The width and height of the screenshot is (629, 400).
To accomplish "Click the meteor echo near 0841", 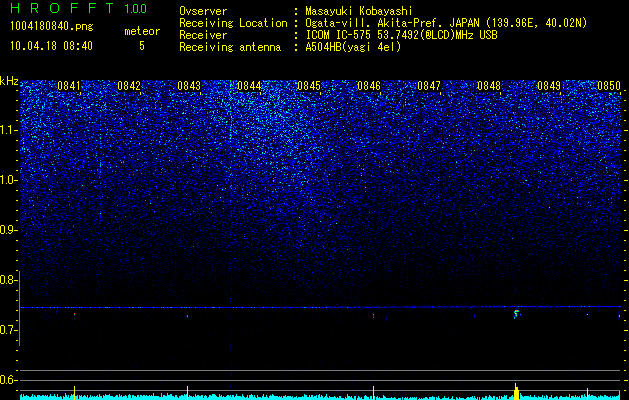I will (x=75, y=314).
